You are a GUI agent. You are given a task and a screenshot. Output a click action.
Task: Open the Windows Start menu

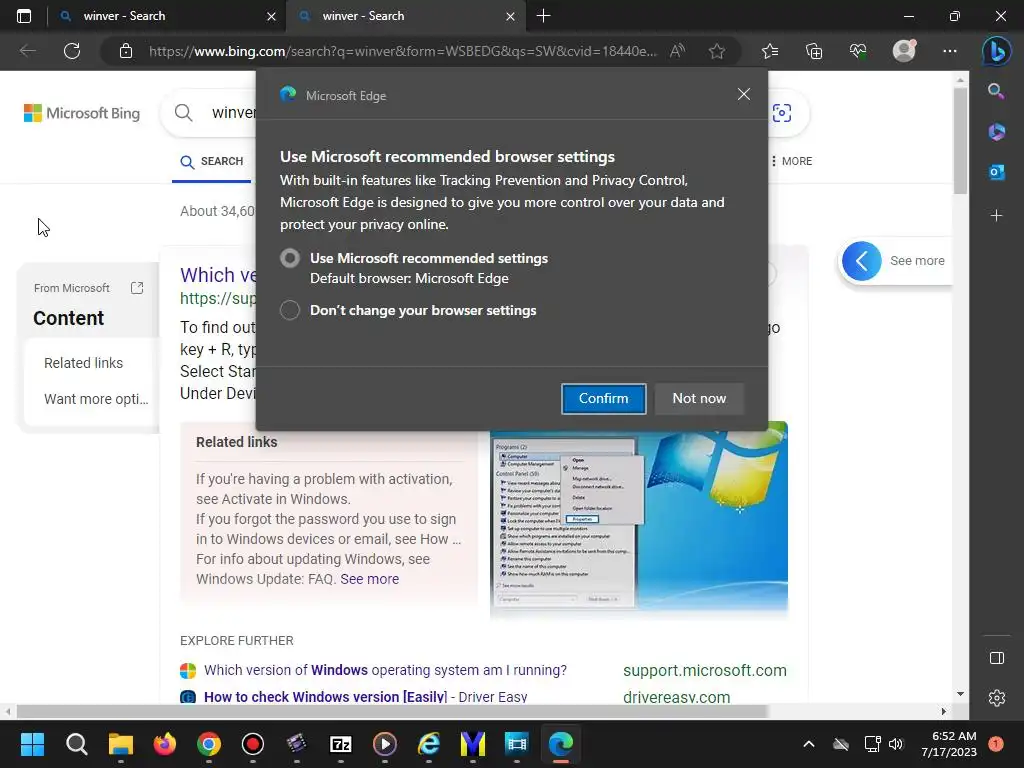click(32, 744)
